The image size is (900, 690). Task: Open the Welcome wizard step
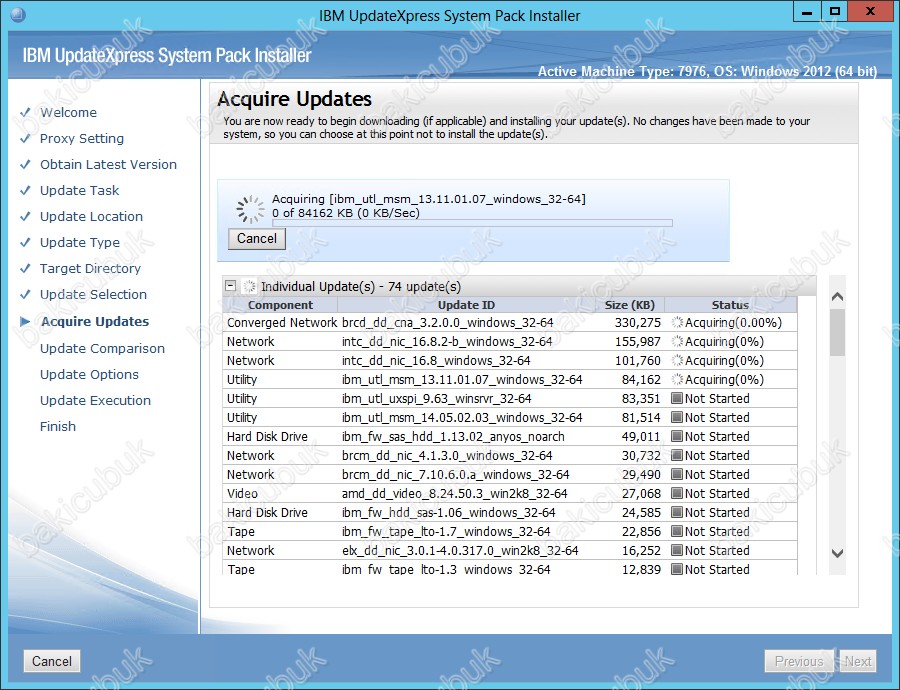[68, 113]
